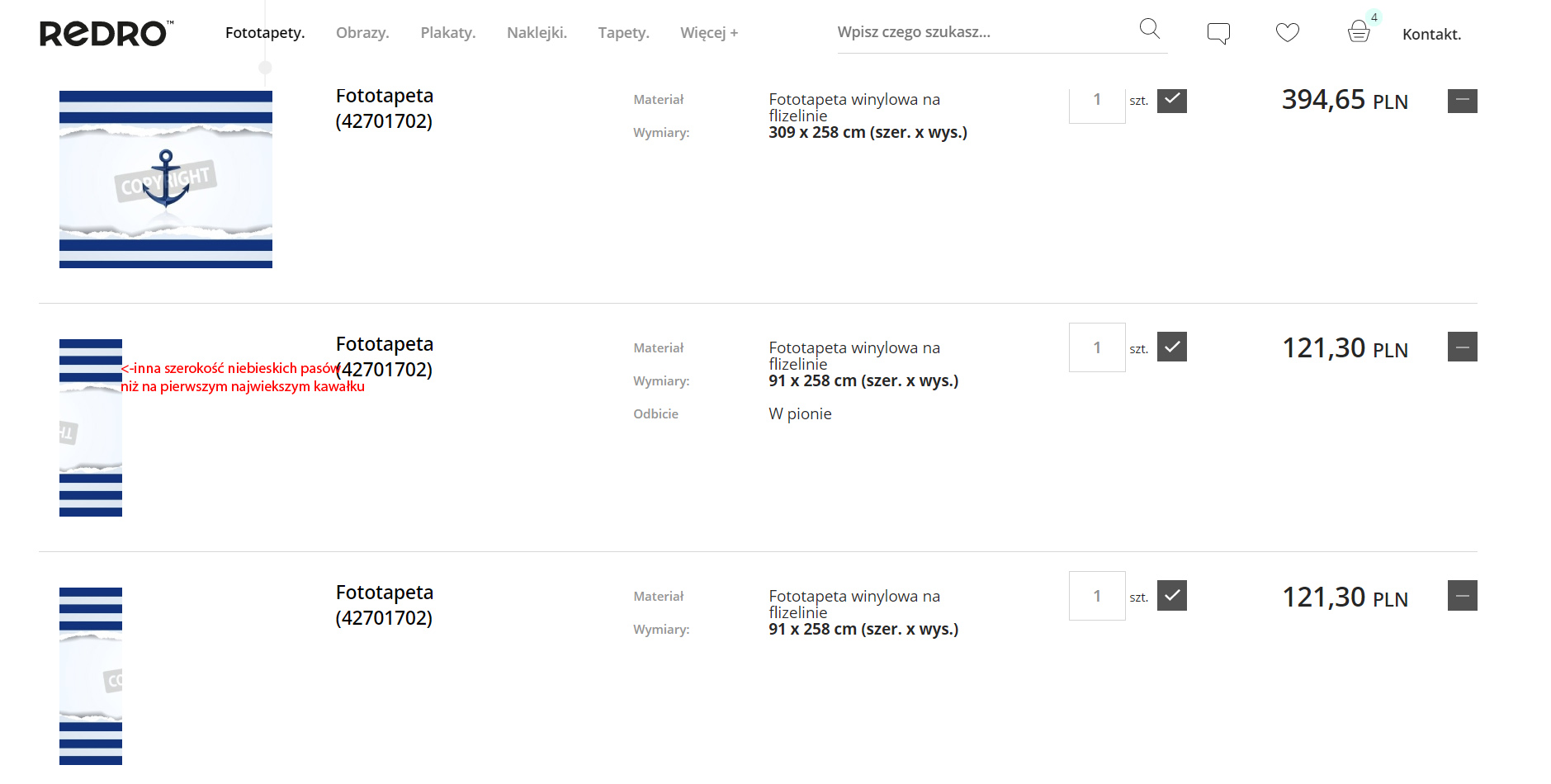Click the search field "Wpisz czego szukasz"

click(982, 32)
